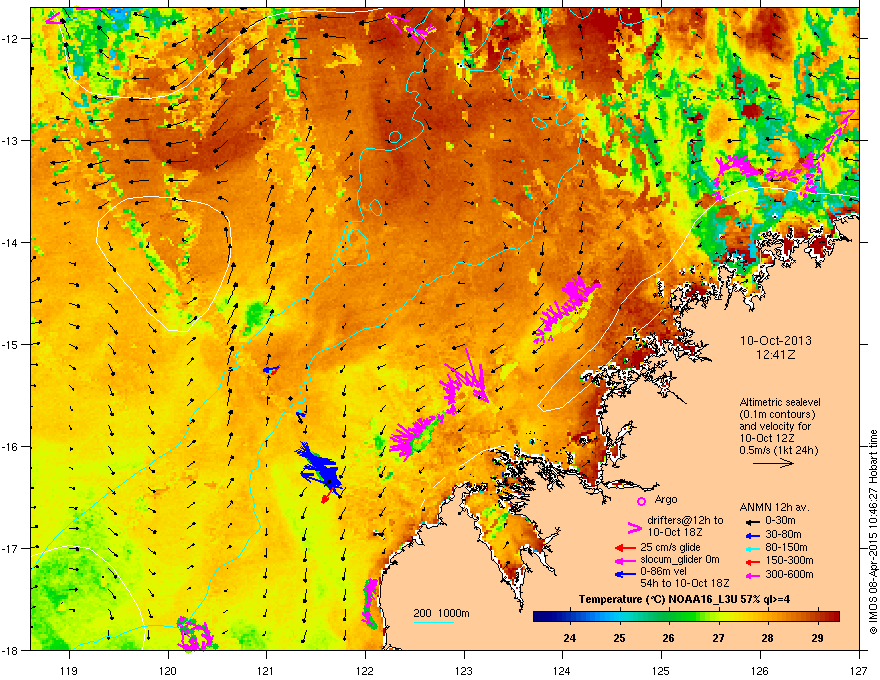Click the '54h to 10-Oct 18Z' legend text
880x680 pixels.
tap(685, 583)
